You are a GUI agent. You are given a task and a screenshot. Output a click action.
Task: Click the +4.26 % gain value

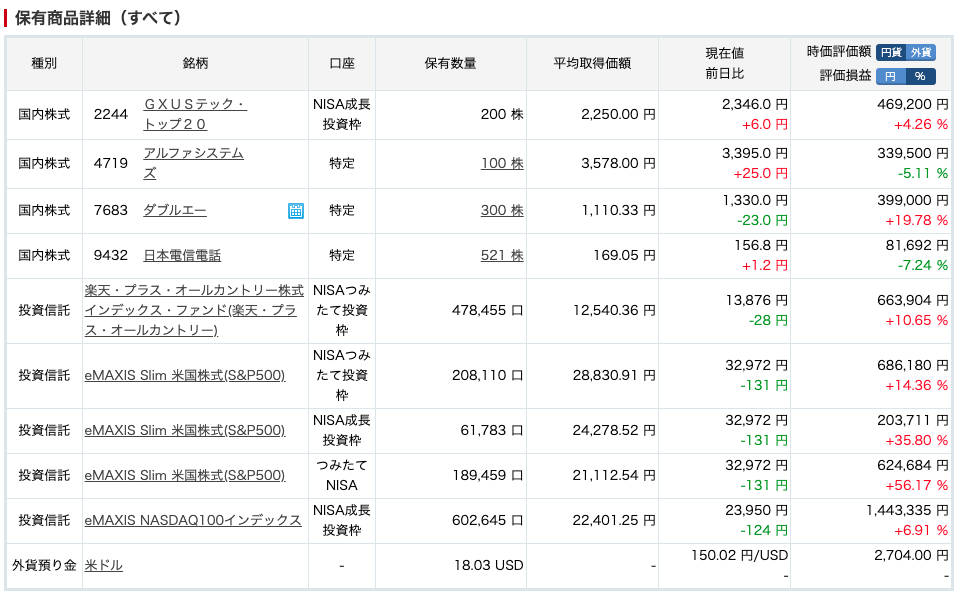pos(921,124)
